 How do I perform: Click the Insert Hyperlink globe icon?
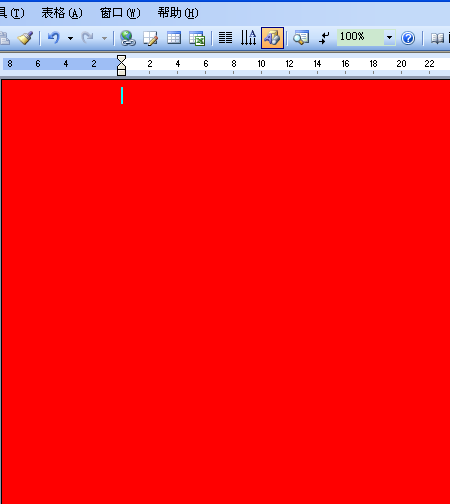128,38
